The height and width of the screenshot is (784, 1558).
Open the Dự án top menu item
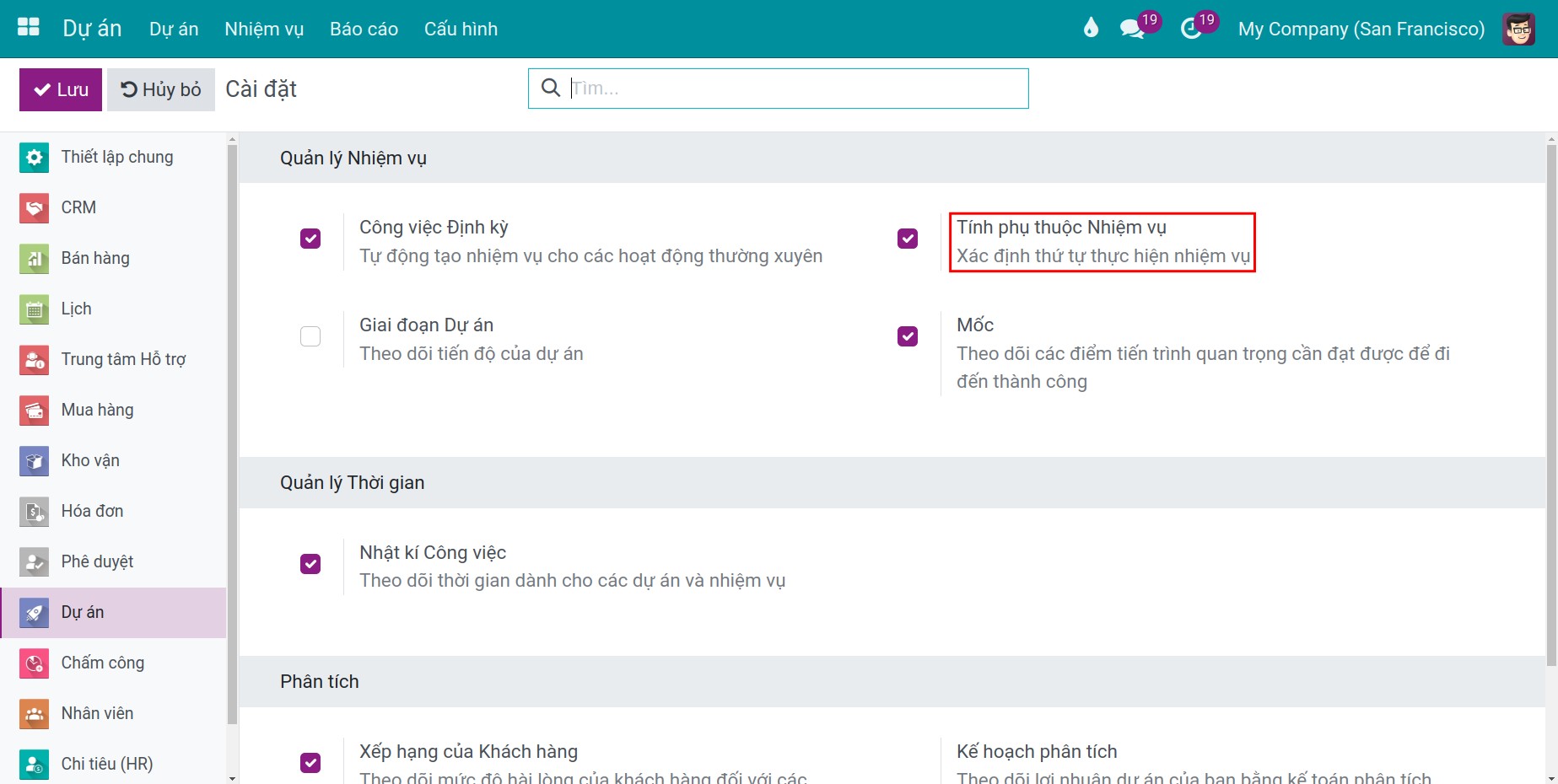click(174, 29)
